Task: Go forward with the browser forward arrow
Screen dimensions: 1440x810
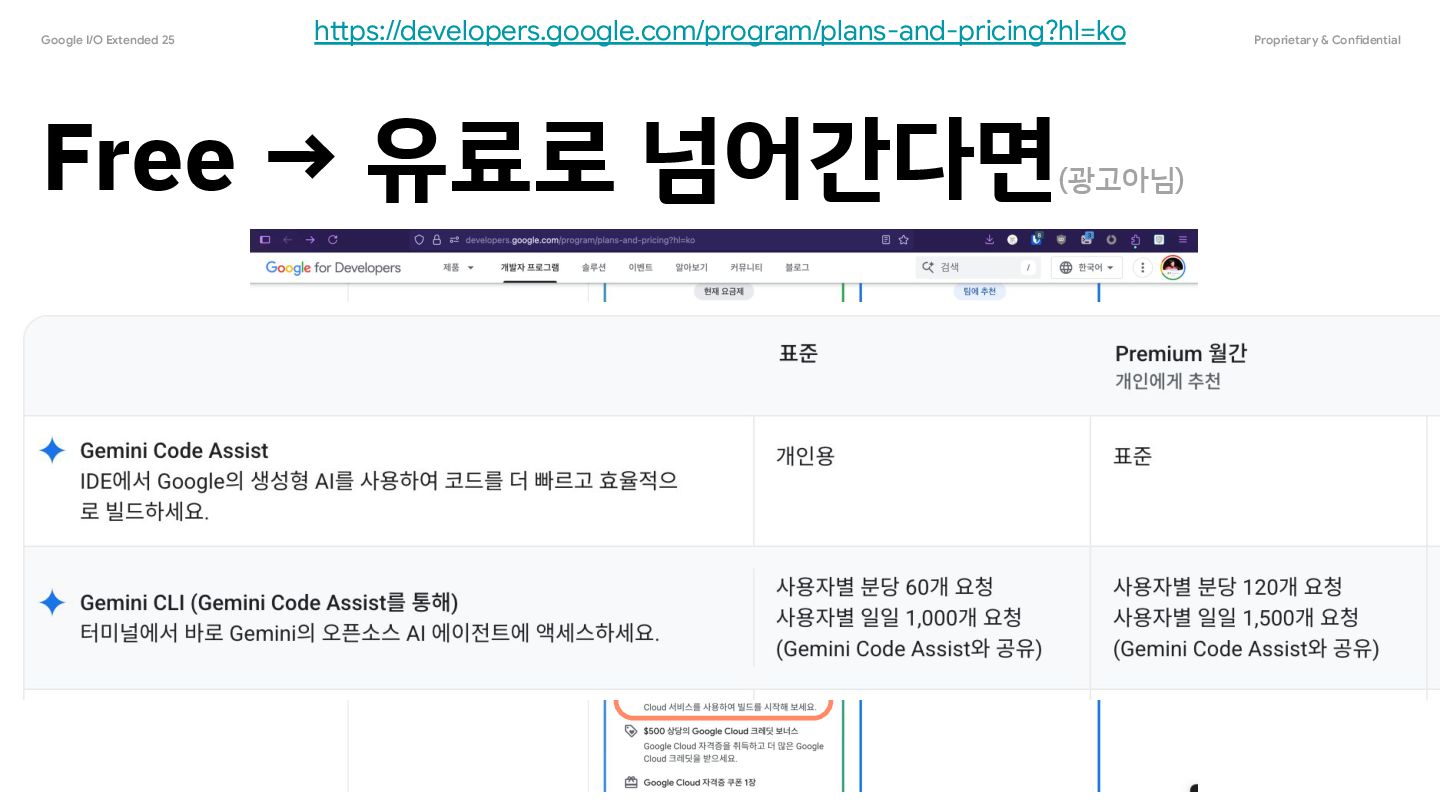Action: coord(310,240)
